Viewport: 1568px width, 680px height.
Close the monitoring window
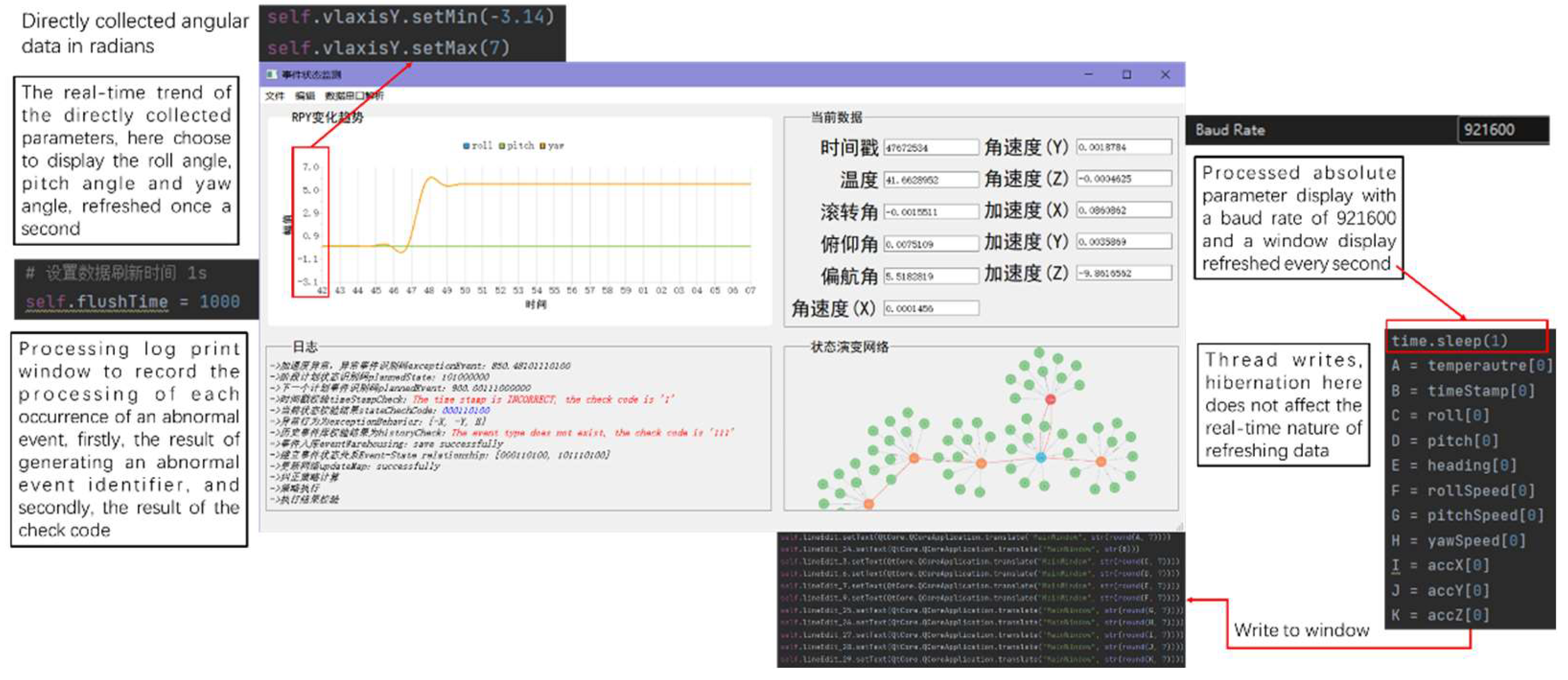pos(1165,74)
